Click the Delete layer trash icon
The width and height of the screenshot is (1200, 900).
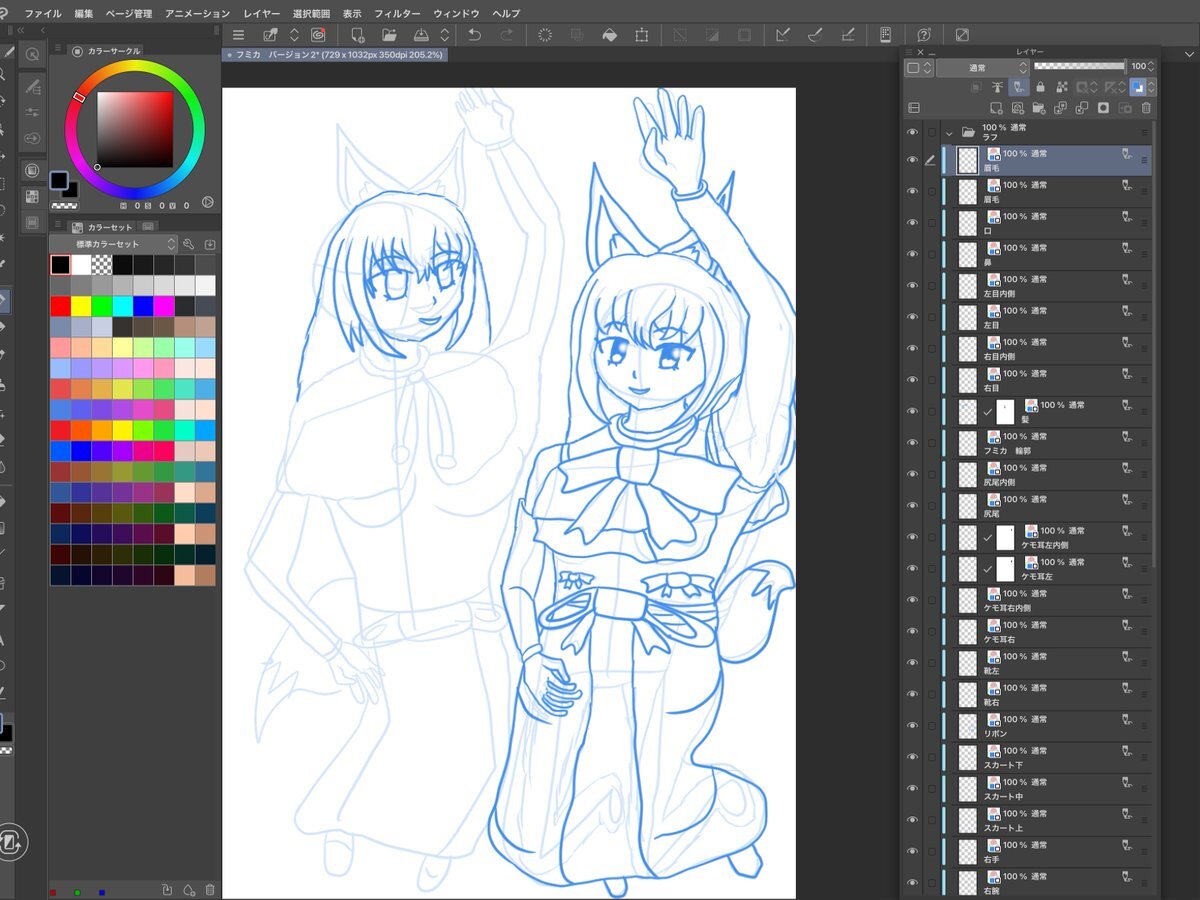tap(1146, 108)
